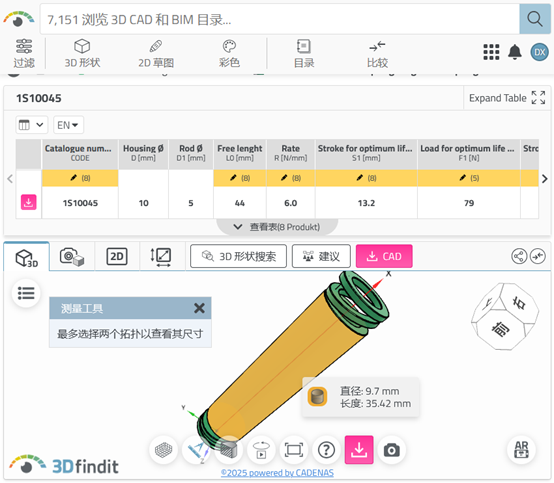Toggle section cut view icon

(x=229, y=450)
